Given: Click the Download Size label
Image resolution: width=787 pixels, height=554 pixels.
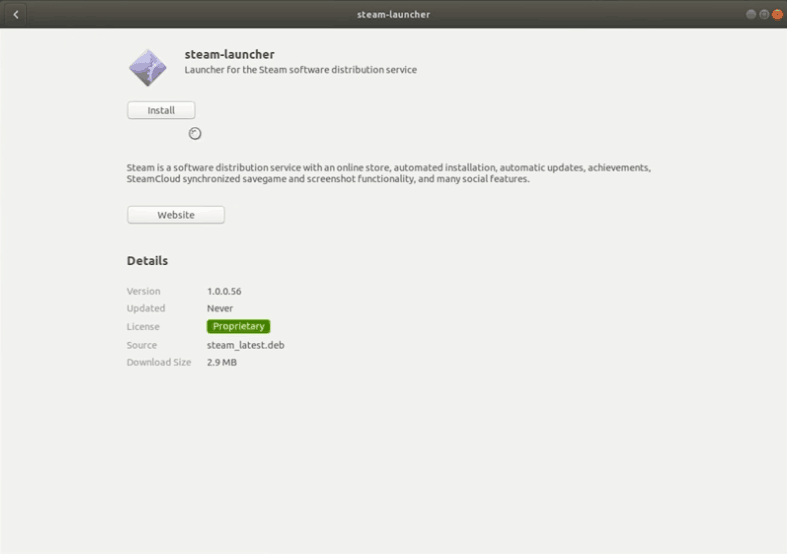Looking at the screenshot, I should (159, 362).
